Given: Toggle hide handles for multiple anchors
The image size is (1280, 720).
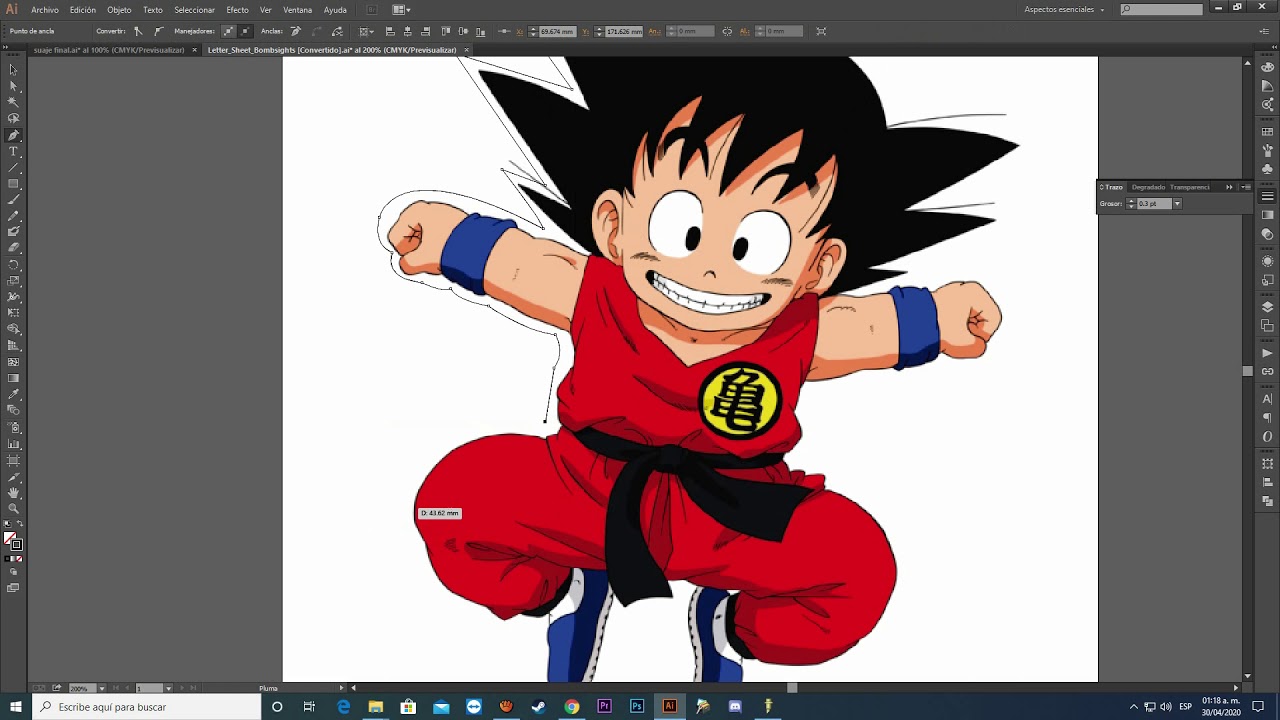Looking at the screenshot, I should coord(245,31).
